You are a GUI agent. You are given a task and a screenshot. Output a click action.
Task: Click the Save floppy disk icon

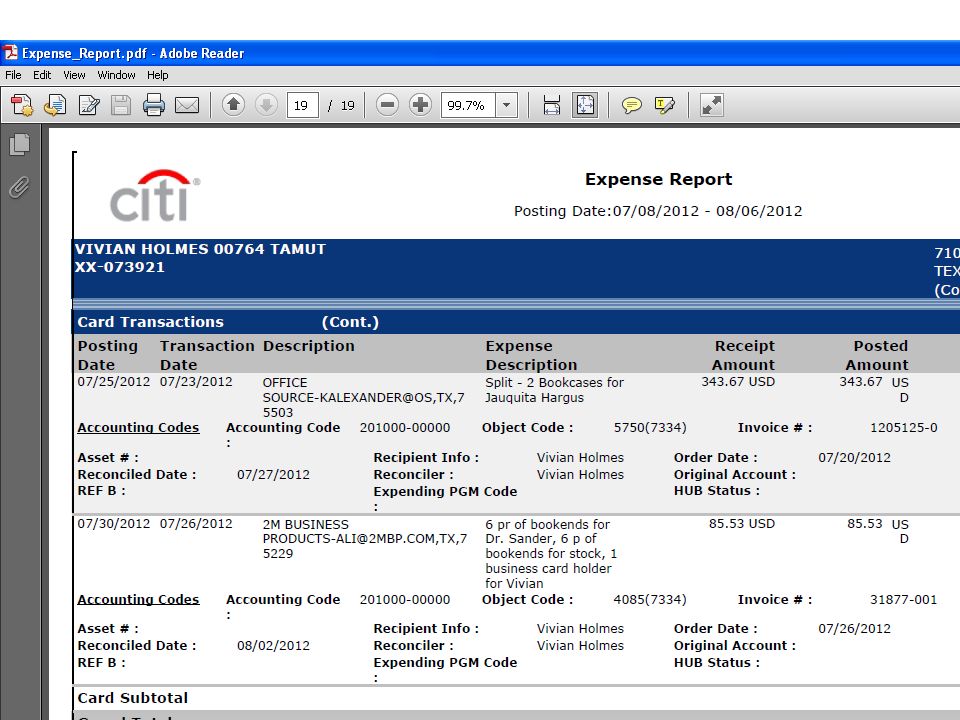(121, 105)
